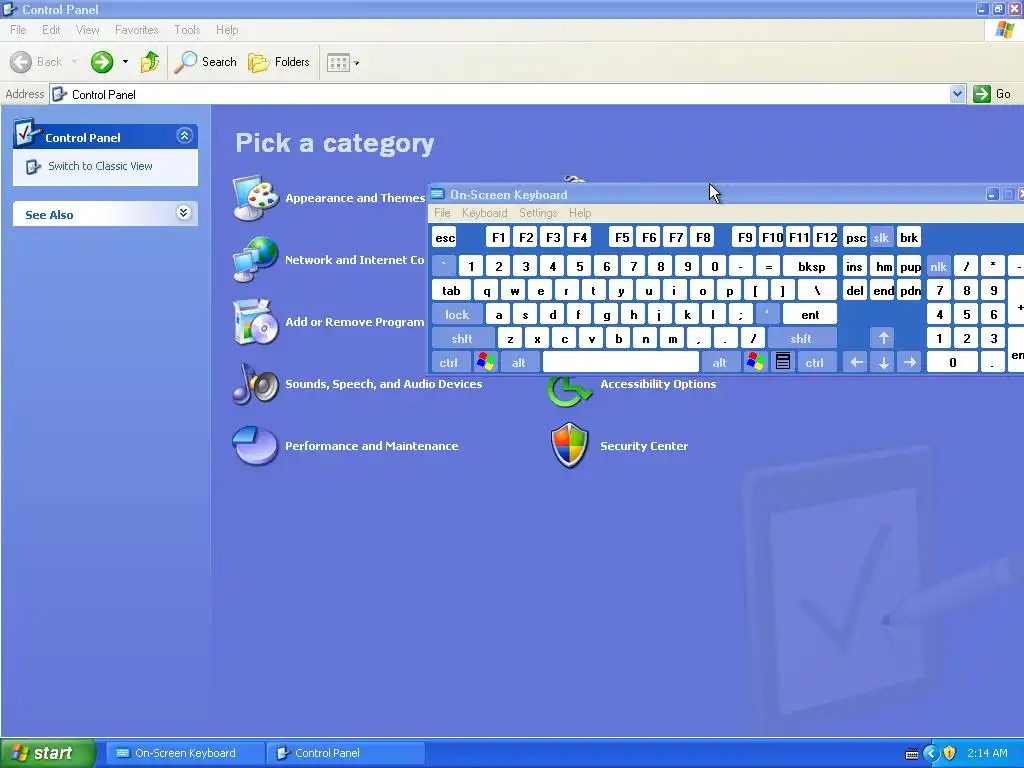Click the tab key on keyboard
The image size is (1024, 768).
point(451,290)
